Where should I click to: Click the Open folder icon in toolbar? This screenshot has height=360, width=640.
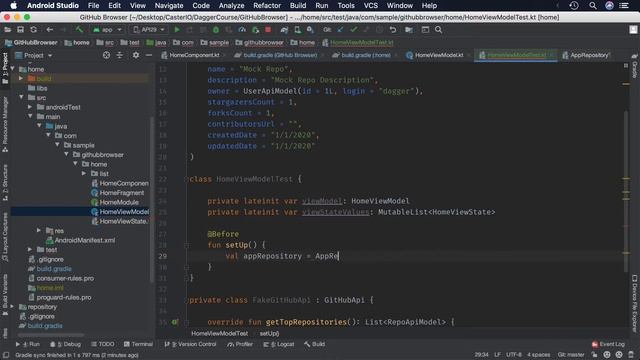[x=7, y=30]
